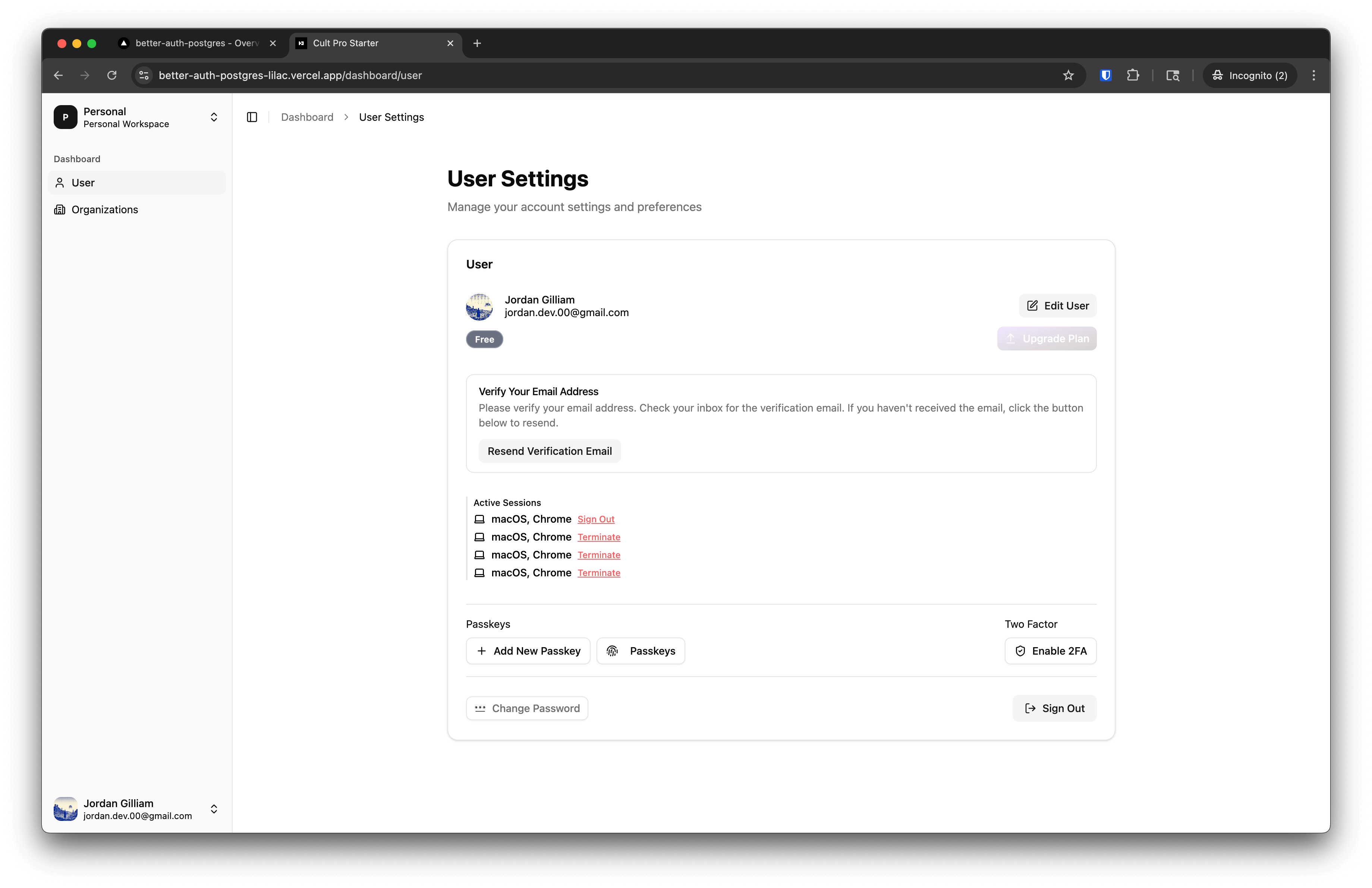Open the User section via its person icon
Image resolution: width=1372 pixels, height=888 pixels.
60,182
